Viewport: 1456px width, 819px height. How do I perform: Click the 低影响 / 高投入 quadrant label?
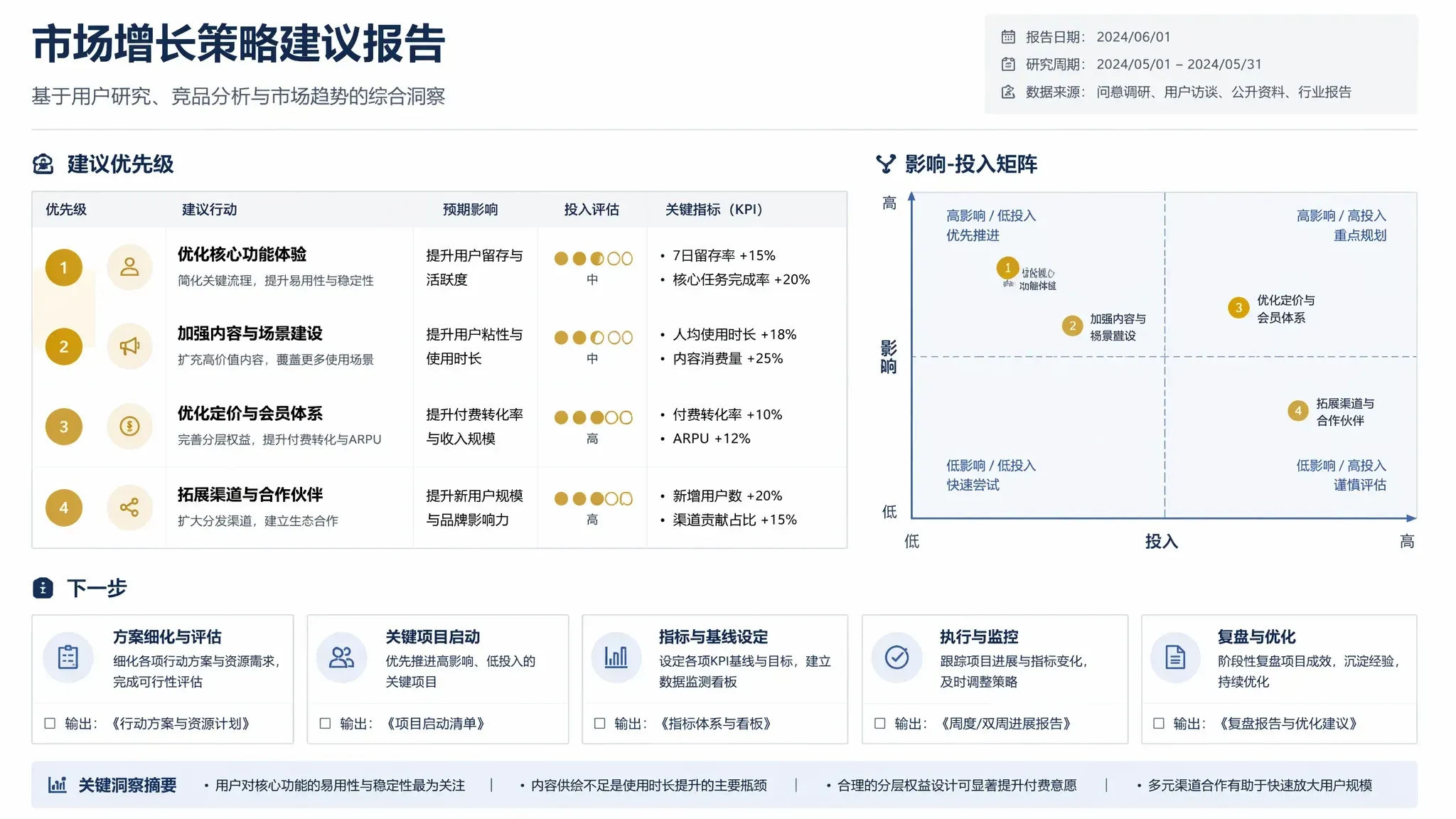tap(1341, 466)
